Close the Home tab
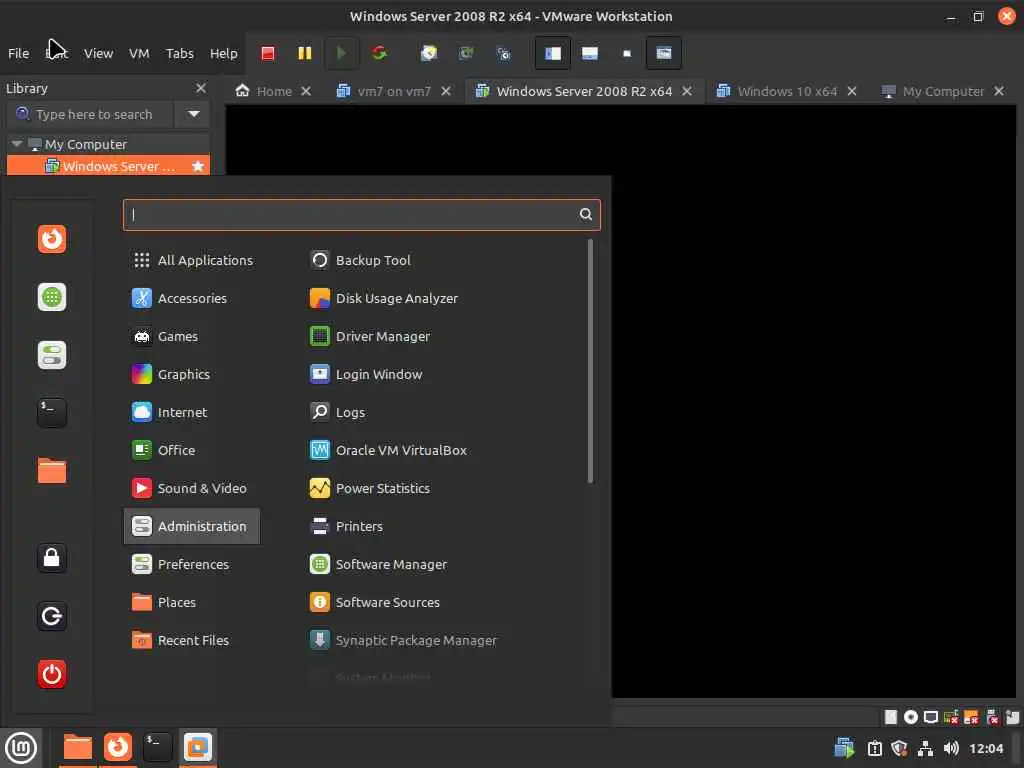 tap(306, 91)
